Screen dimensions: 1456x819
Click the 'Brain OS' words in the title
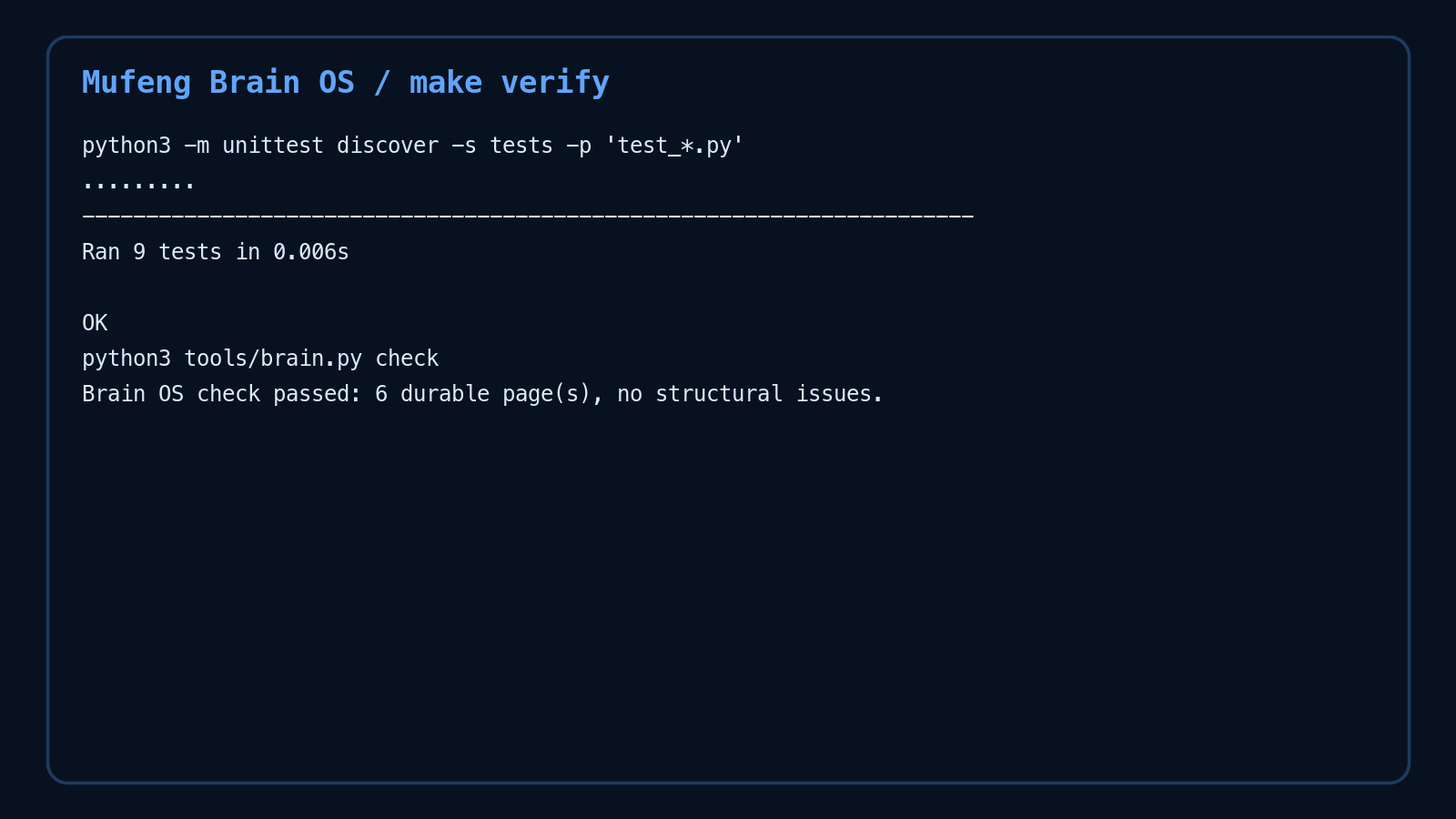point(282,83)
